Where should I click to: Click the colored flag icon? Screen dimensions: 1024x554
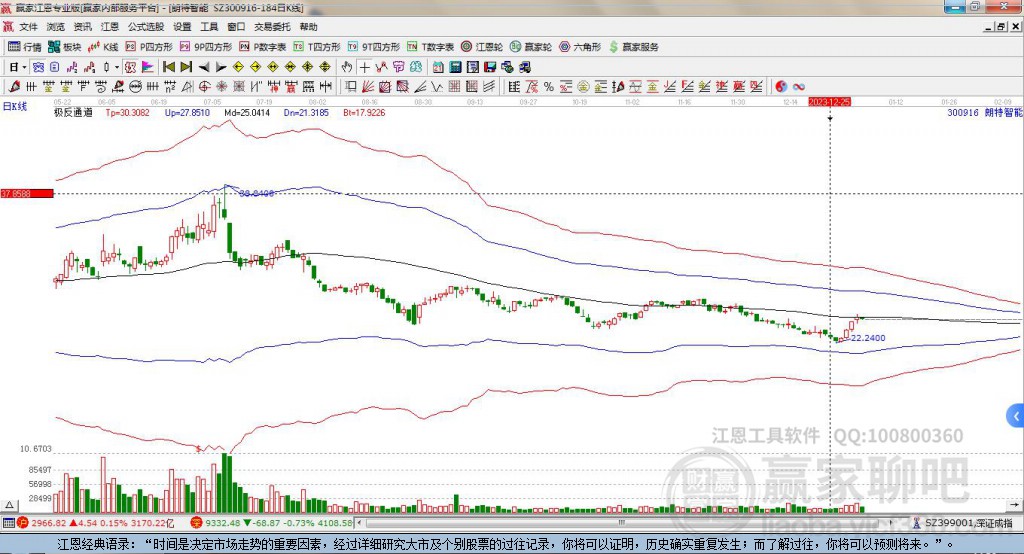pos(148,67)
